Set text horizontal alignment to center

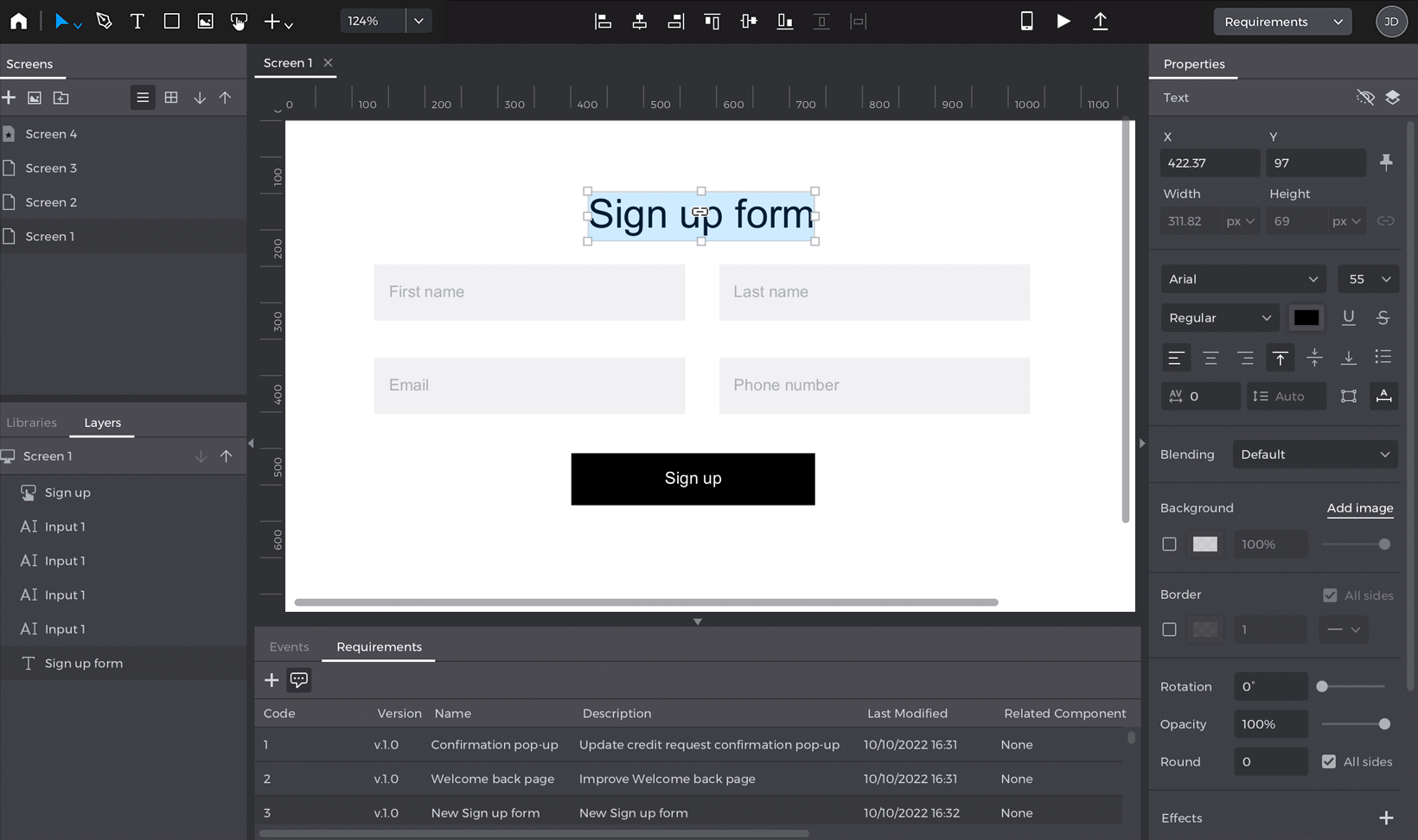point(1210,357)
